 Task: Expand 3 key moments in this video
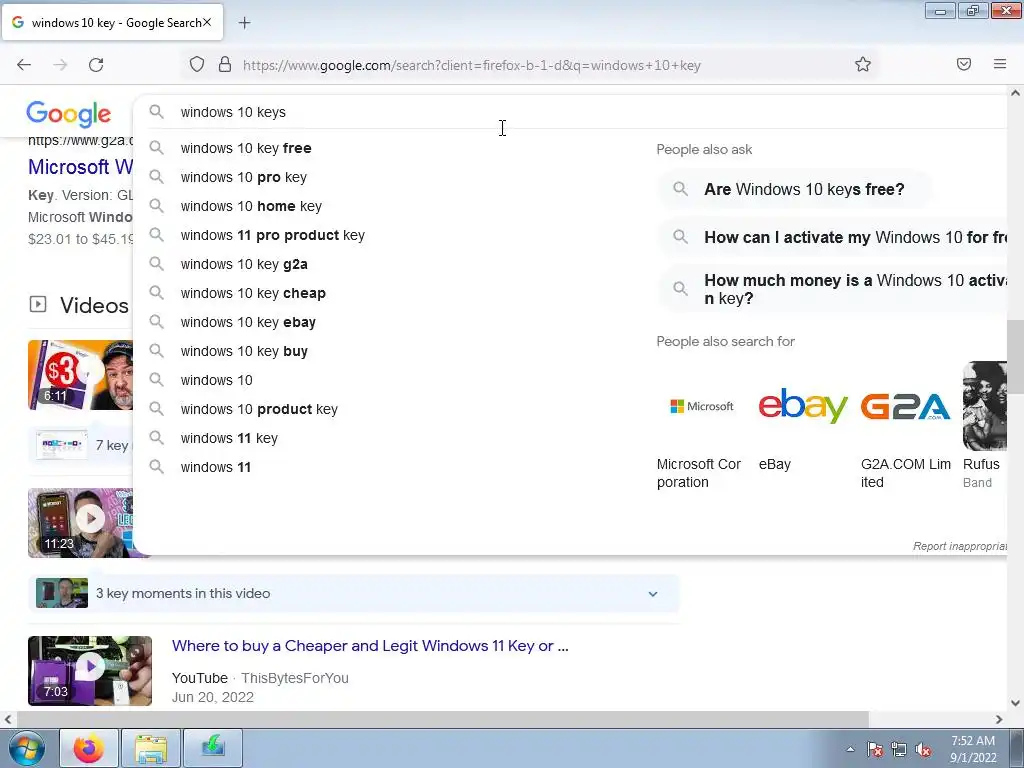(353, 594)
